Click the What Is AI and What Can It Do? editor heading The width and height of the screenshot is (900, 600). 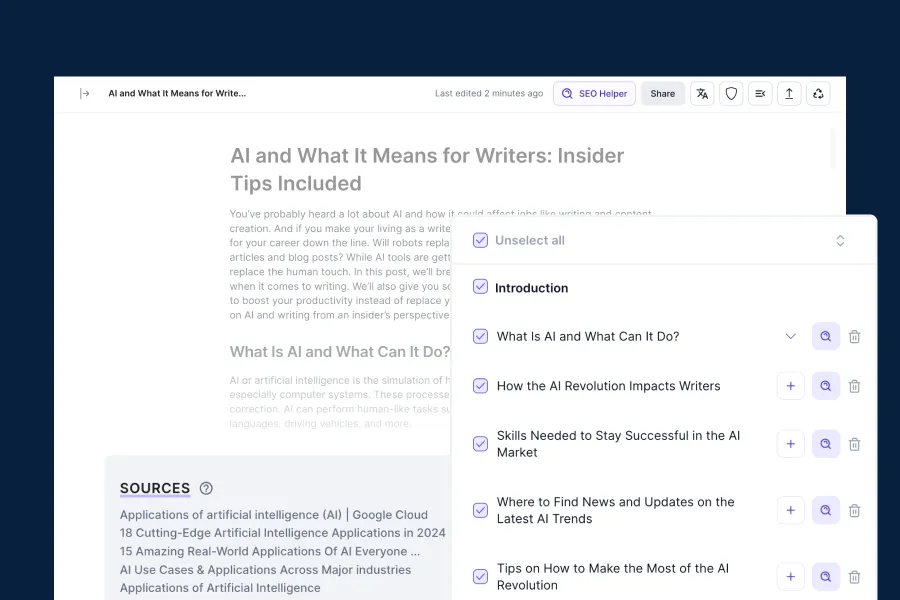point(340,351)
